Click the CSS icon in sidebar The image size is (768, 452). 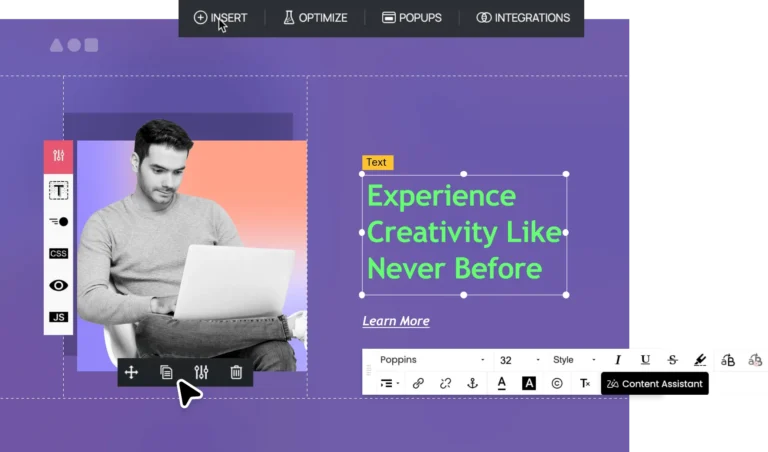(59, 253)
